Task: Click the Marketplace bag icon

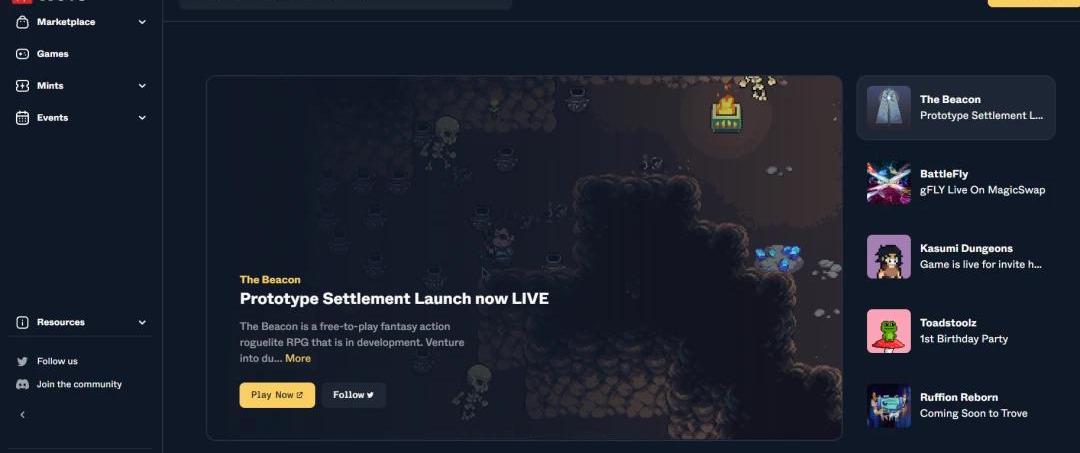Action: click(x=22, y=22)
